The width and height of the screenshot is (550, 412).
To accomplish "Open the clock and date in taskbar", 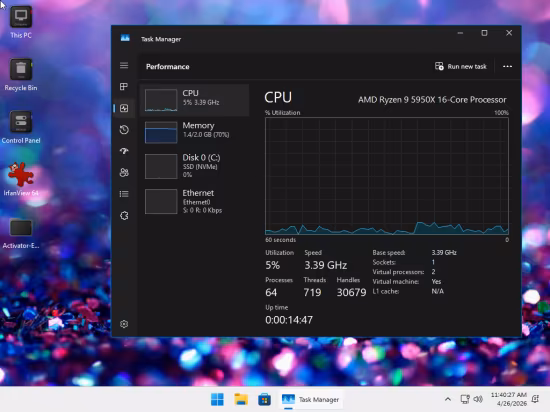I will (x=509, y=399).
